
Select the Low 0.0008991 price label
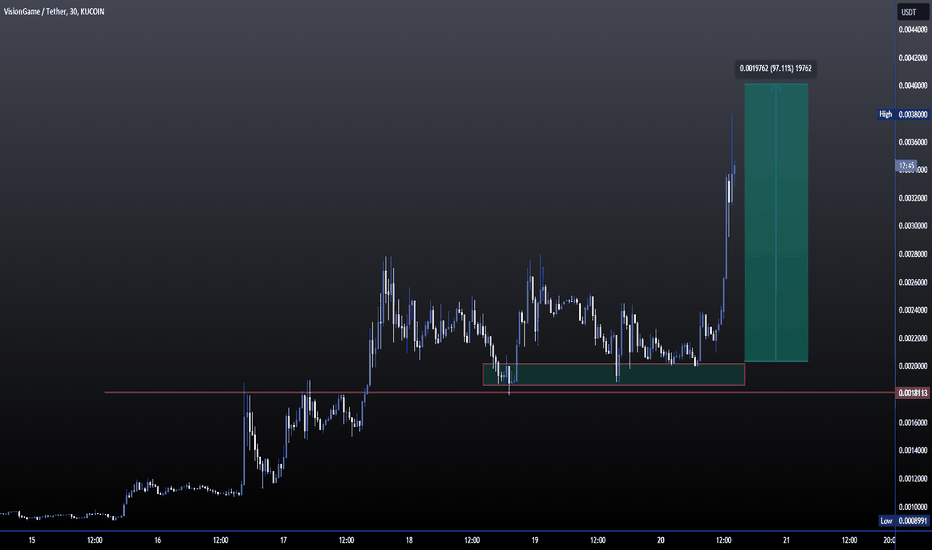(x=903, y=521)
